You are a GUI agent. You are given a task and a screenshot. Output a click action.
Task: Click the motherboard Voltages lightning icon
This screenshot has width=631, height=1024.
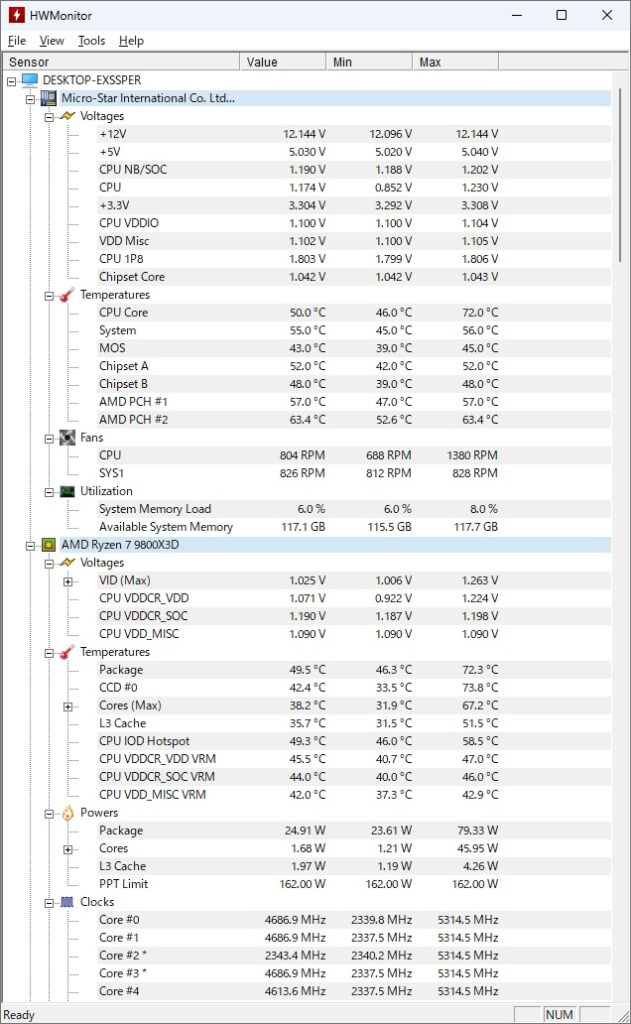pyautogui.click(x=67, y=116)
